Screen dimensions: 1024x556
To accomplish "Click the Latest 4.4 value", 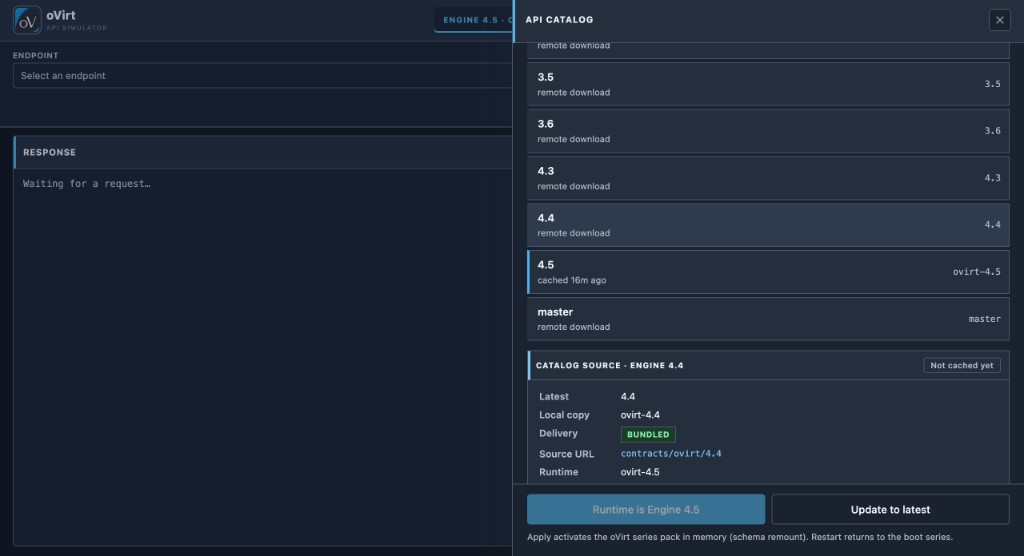I will pyautogui.click(x=628, y=397).
